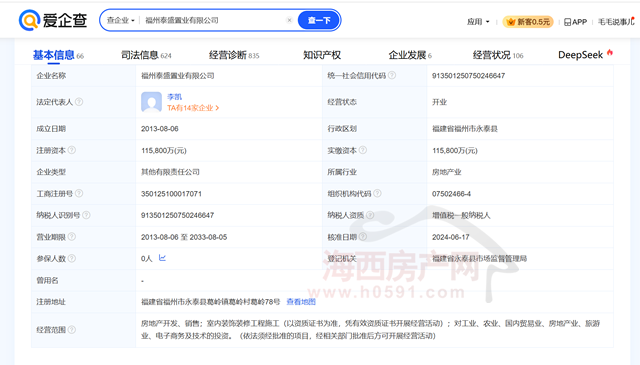Screen dimensions: 640x365
Task: Select the 经营状态 value 开业
Action: [x=440, y=102]
